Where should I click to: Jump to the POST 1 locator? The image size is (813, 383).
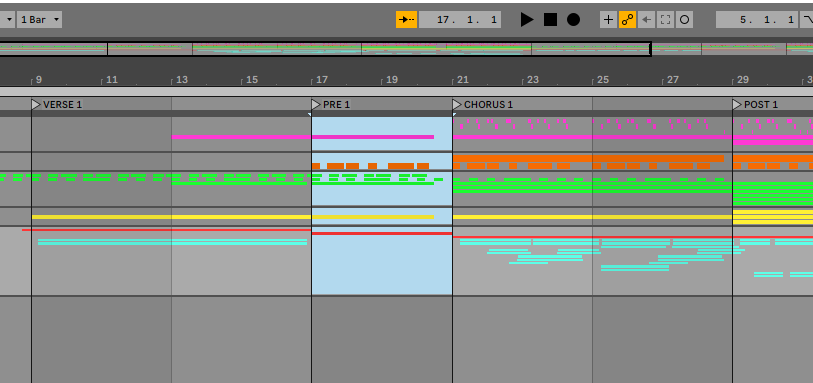761,105
